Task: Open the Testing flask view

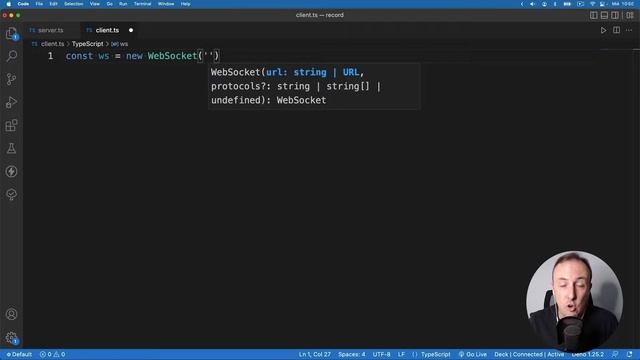Action: click(11, 148)
